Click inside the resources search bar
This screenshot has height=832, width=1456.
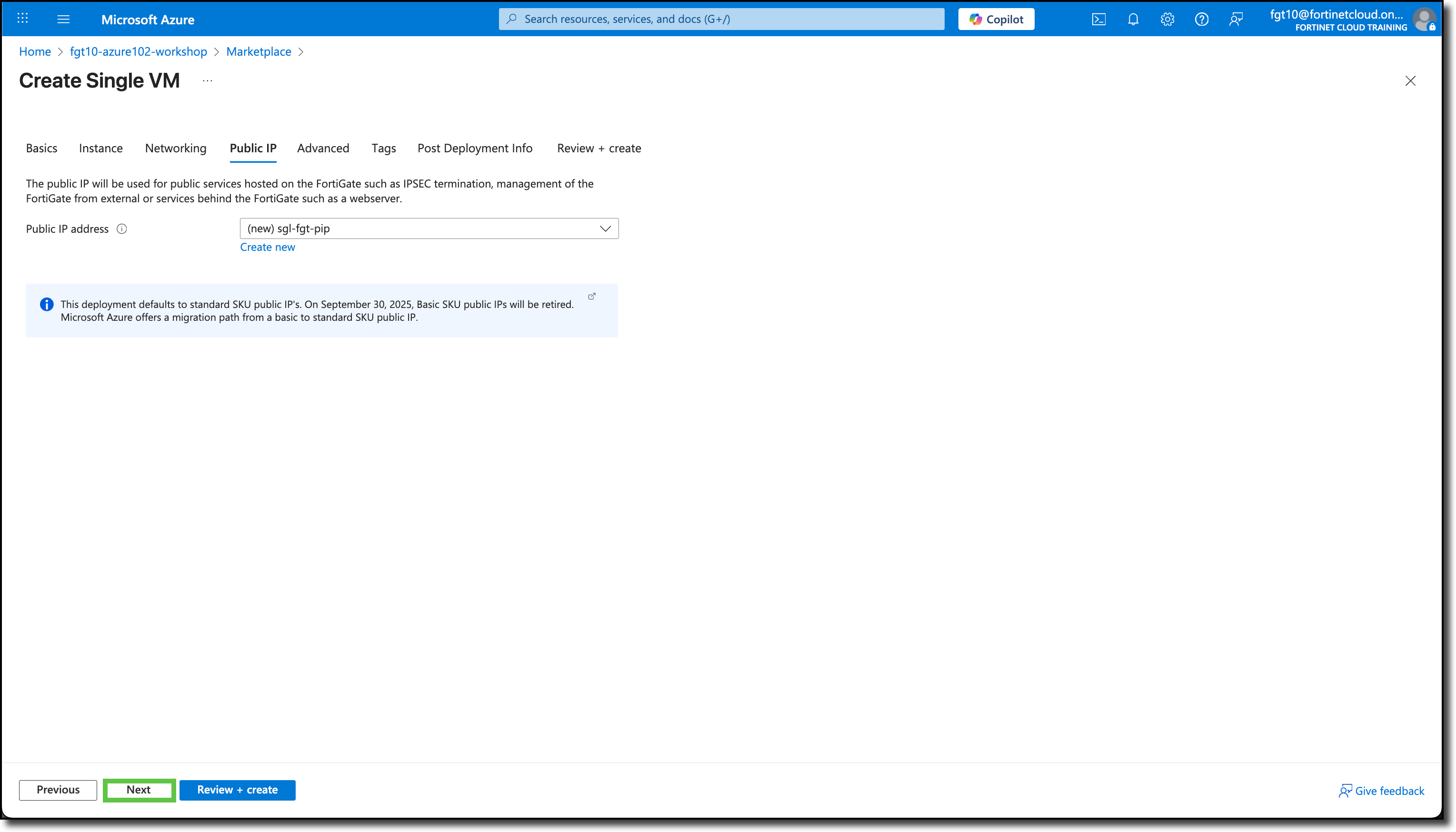720,19
